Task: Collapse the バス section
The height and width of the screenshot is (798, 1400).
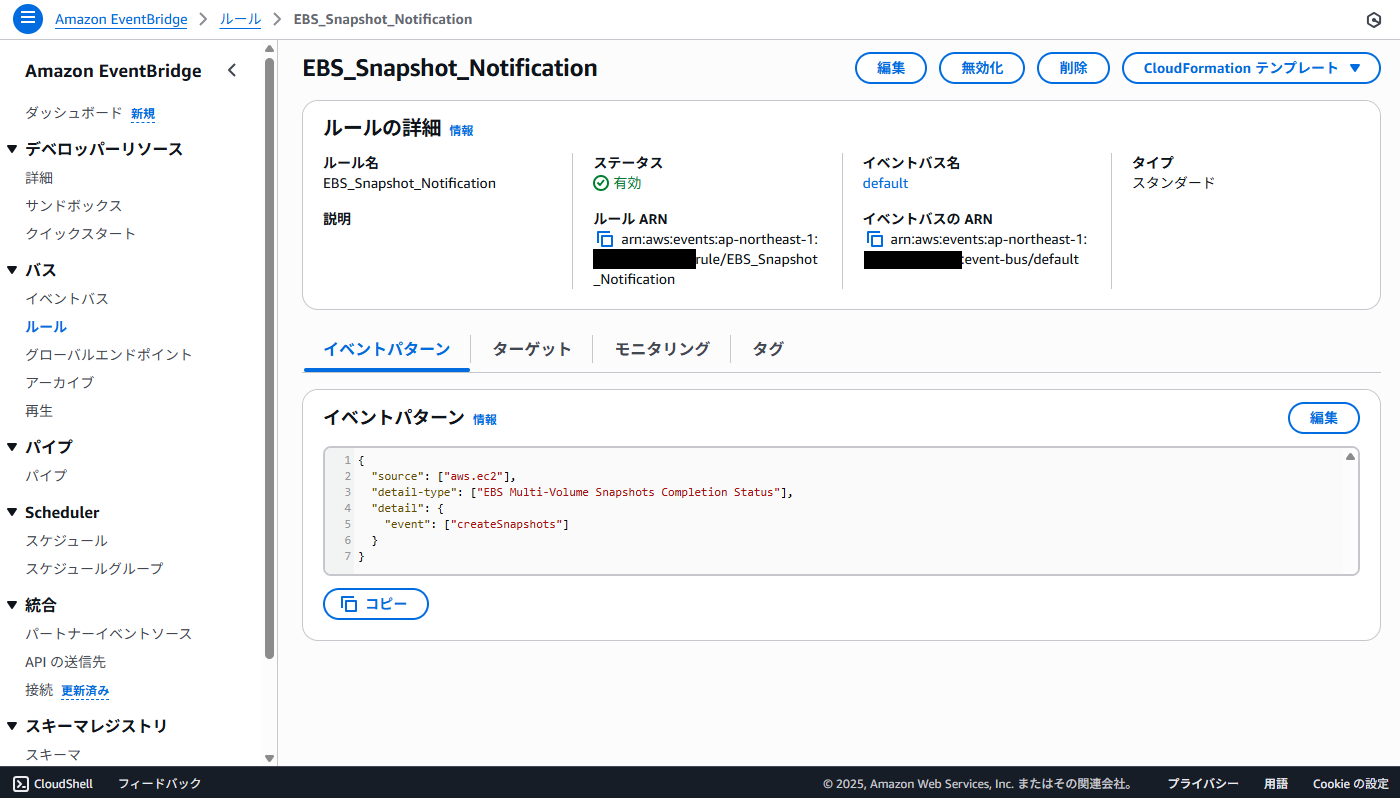Action: coord(12,270)
